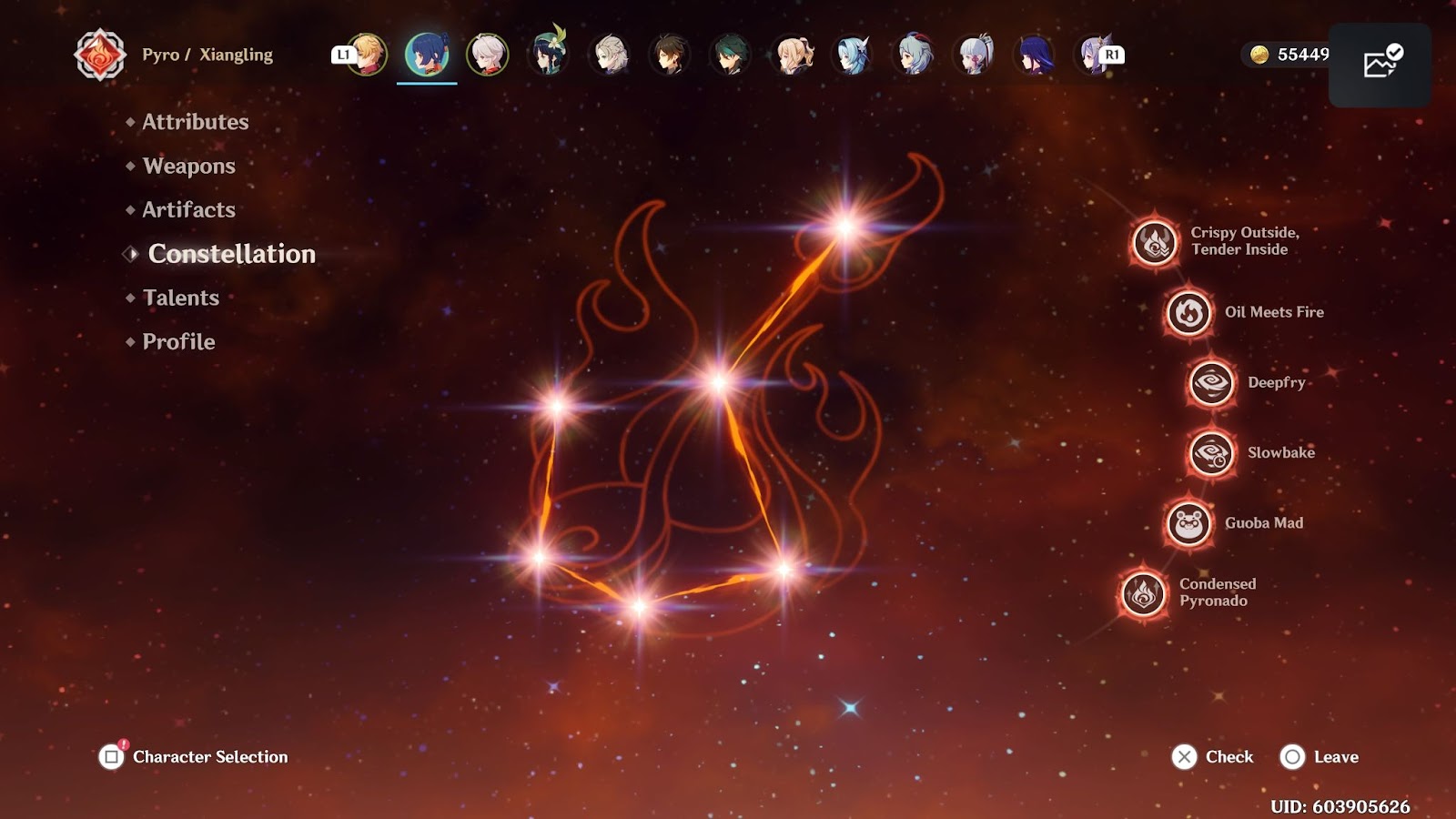Open Character Selection
The height and width of the screenshot is (819, 1456).
point(194,756)
